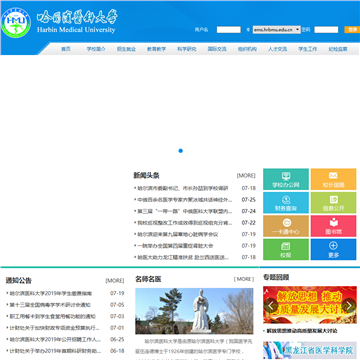Viewport: 360px width, 360px height.
Task: Open 教育教学 navigation menu item
Action: point(156,49)
